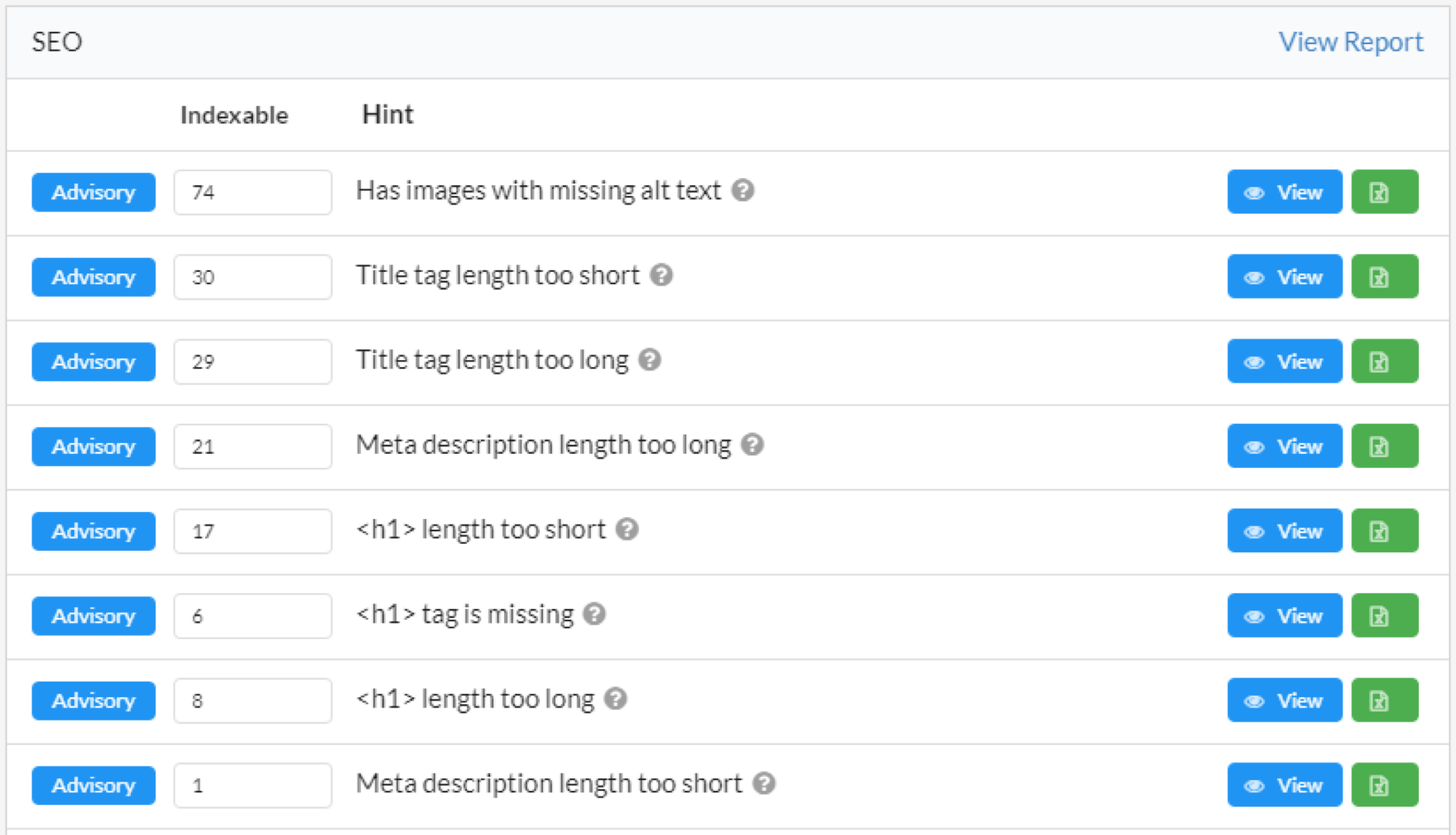Click question mark next to h1 length too long
The width and height of the screenshot is (1456, 835).
coord(616,699)
